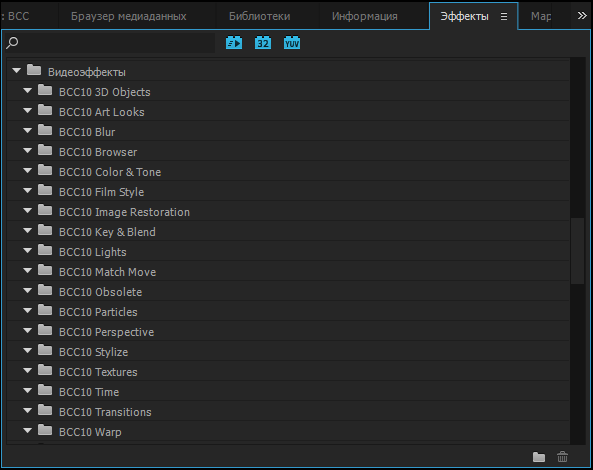This screenshot has width=593, height=470.
Task: Collapse BCC10 Textures triangle
Action: click(x=27, y=371)
